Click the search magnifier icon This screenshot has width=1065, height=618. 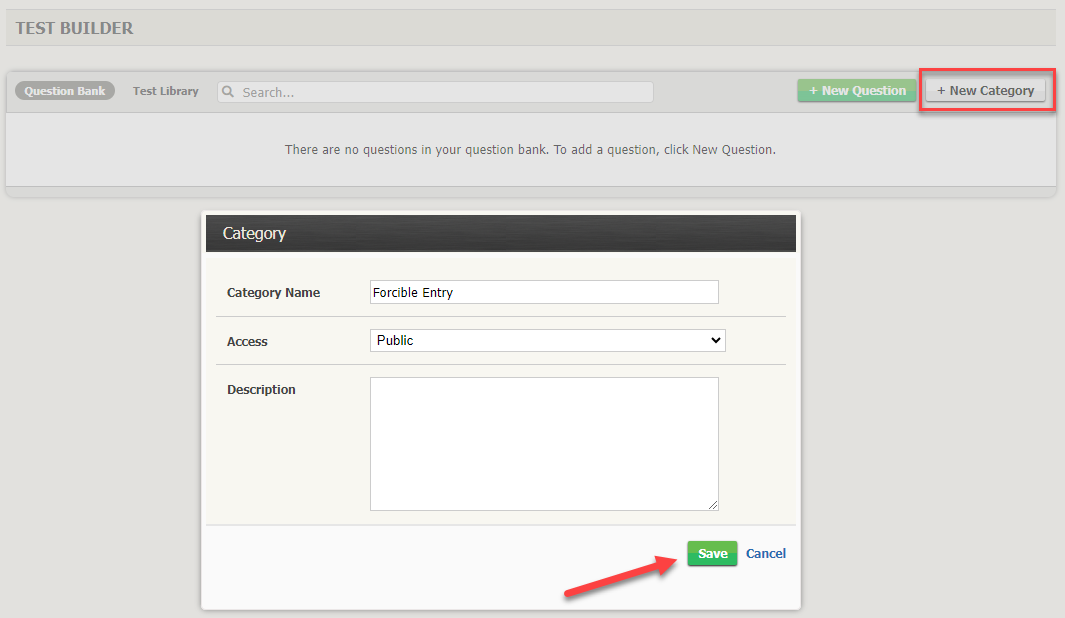point(228,91)
